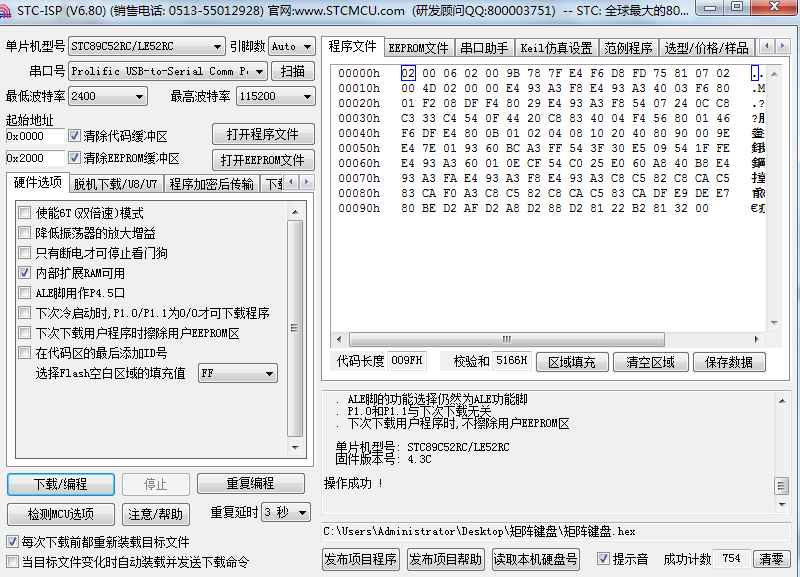The image size is (800, 577).
Task: Click 读取本机硬盘号 button
Action: click(535, 560)
